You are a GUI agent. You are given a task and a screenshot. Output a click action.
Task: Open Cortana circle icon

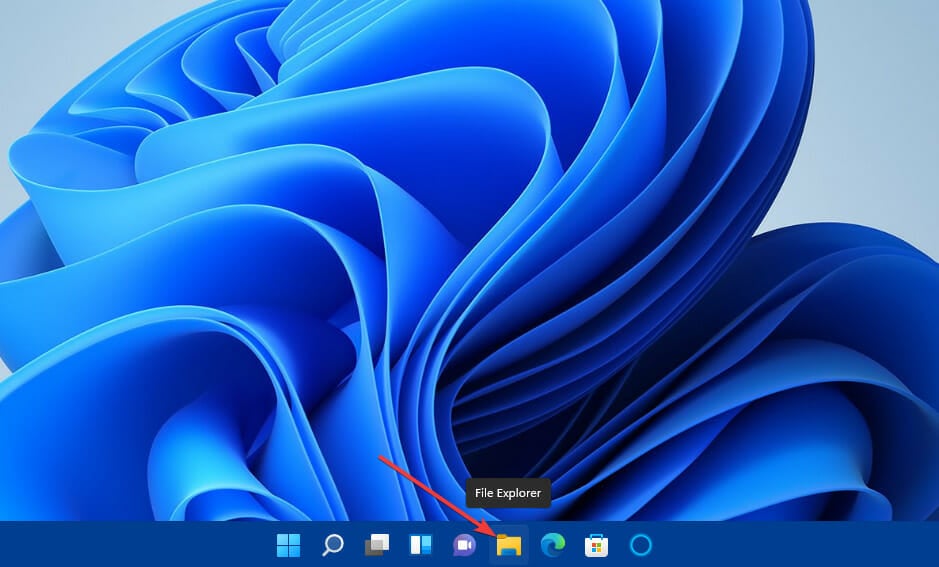click(641, 545)
